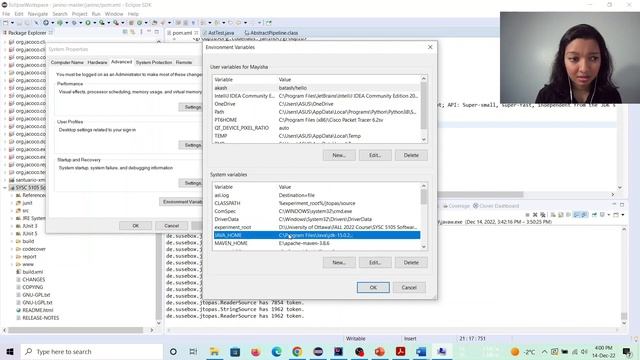Click Remove All Terminated Launches console icon

click(542, 215)
